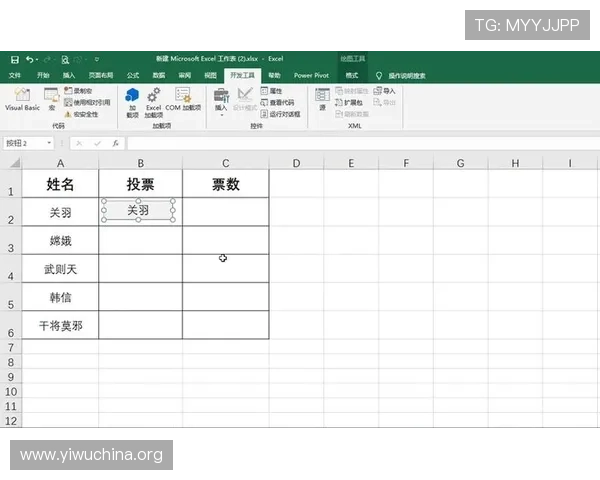
Task: Toggle 使用相对引用
Action: (87, 103)
